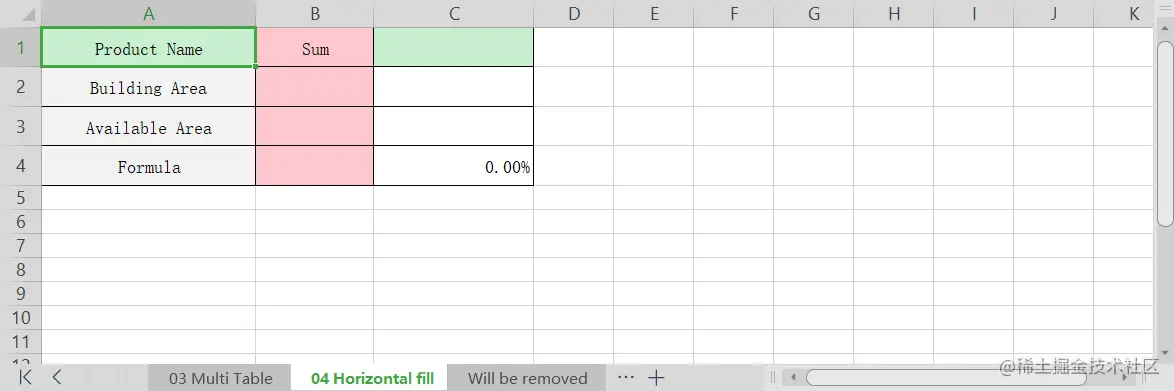Select the pink Sum cell
The height and width of the screenshot is (391, 1174).
(x=314, y=49)
